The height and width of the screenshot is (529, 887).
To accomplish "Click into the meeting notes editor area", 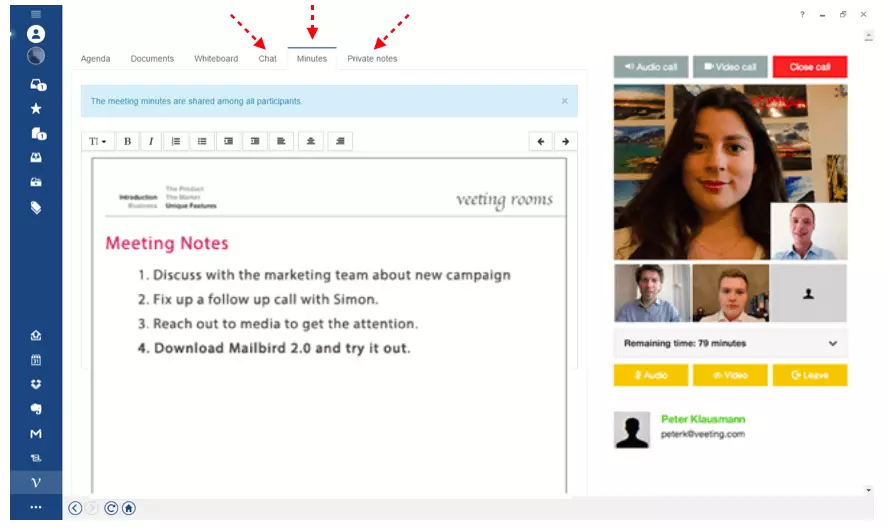I will tap(329, 325).
